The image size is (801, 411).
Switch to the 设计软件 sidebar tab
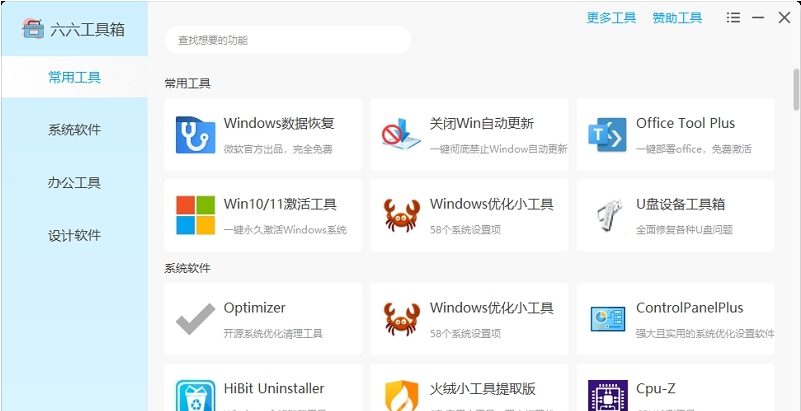coord(75,235)
